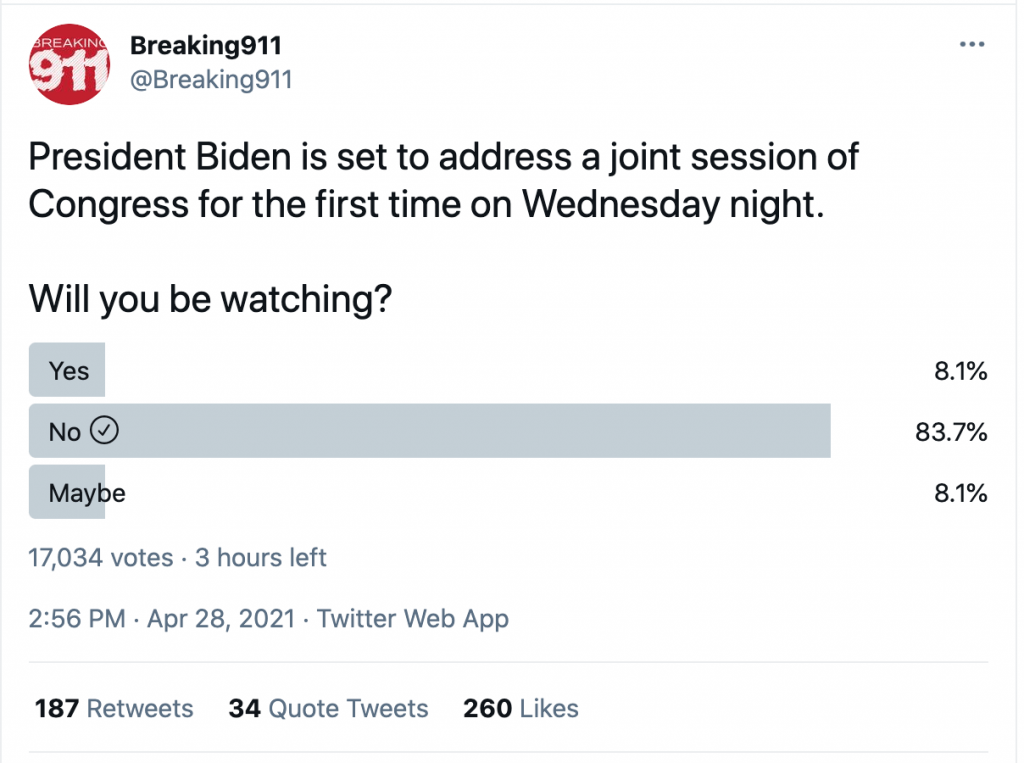Choose the Maybe poll option

pos(86,492)
